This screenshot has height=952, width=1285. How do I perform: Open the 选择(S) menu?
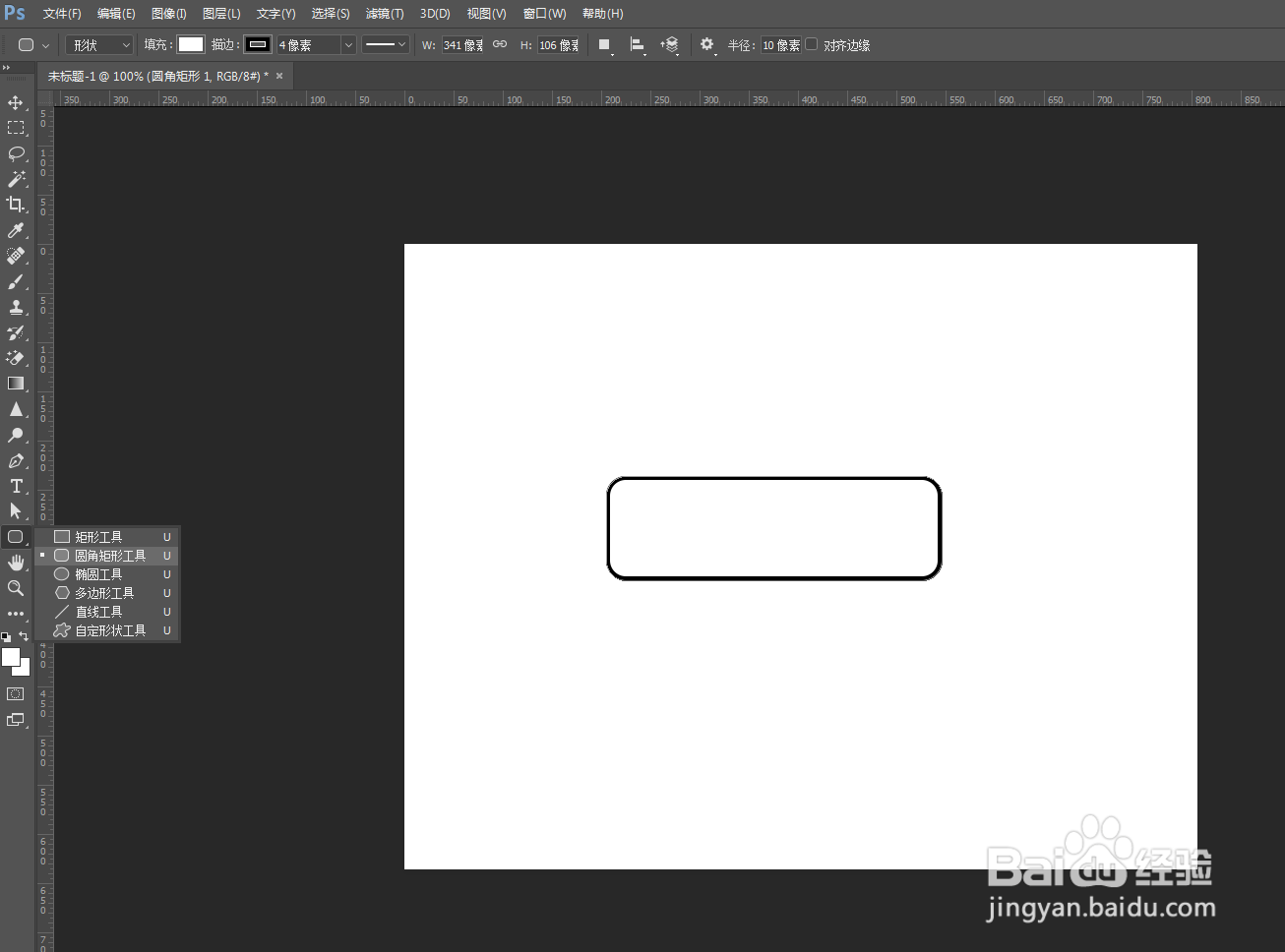pos(331,14)
